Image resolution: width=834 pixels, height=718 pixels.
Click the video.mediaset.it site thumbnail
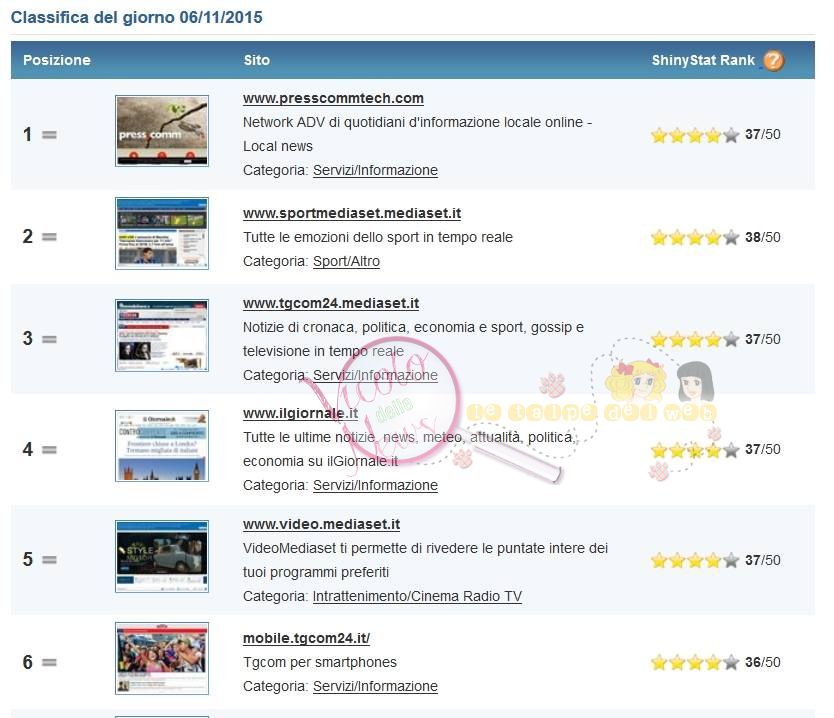(x=162, y=556)
